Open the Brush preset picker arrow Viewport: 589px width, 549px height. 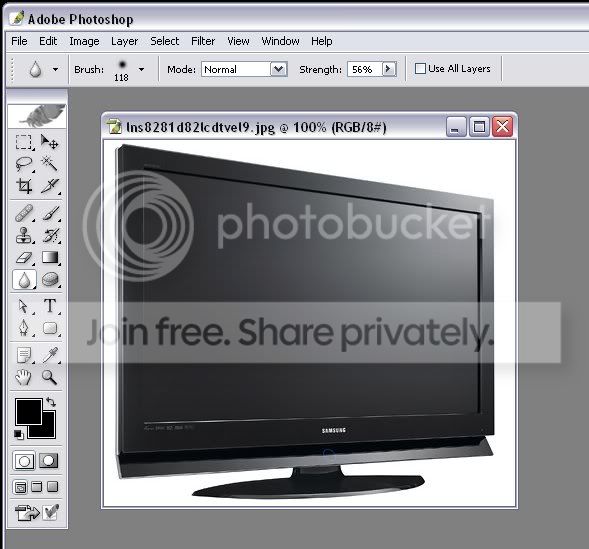point(141,69)
